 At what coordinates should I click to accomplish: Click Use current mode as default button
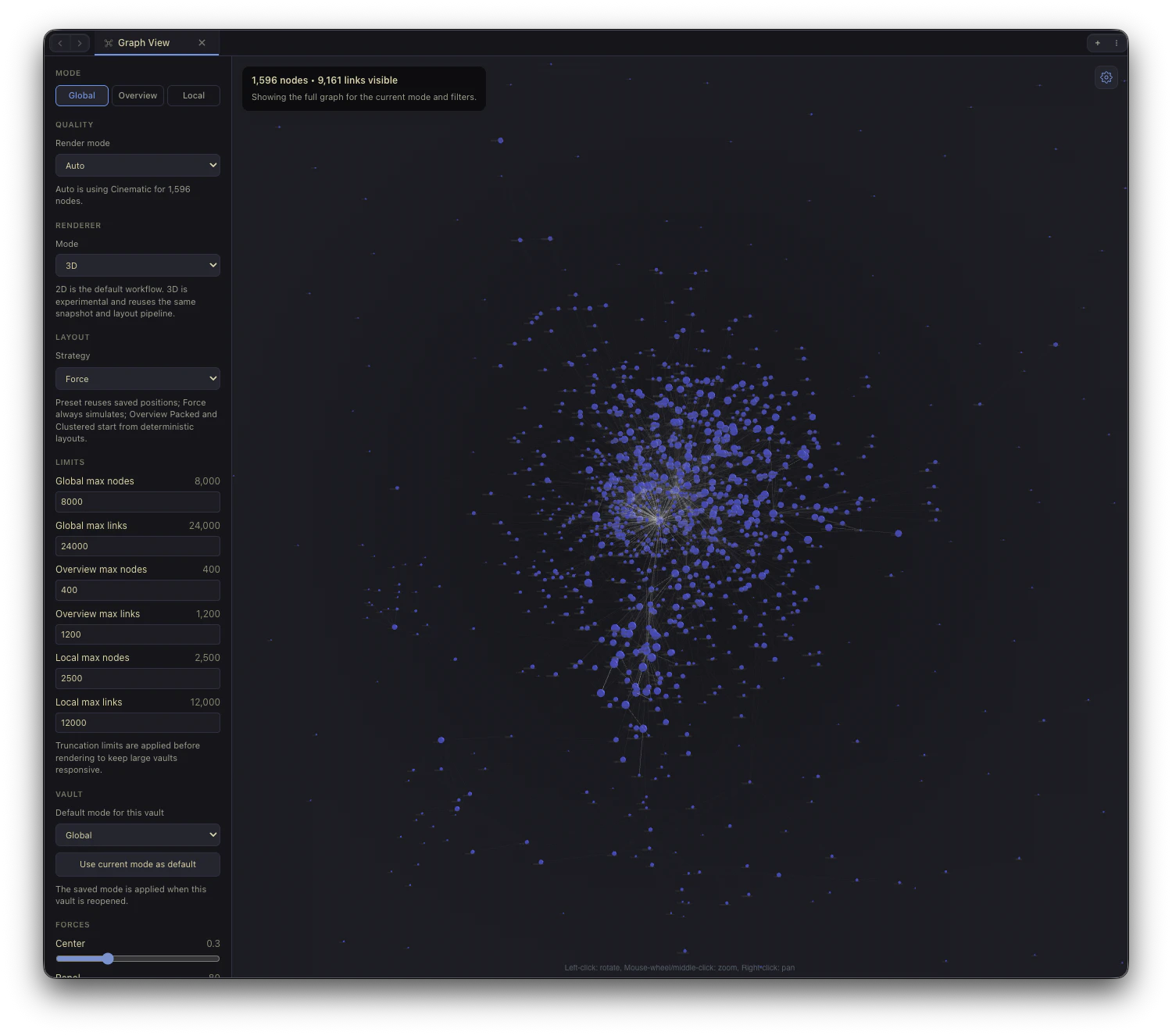coord(138,864)
